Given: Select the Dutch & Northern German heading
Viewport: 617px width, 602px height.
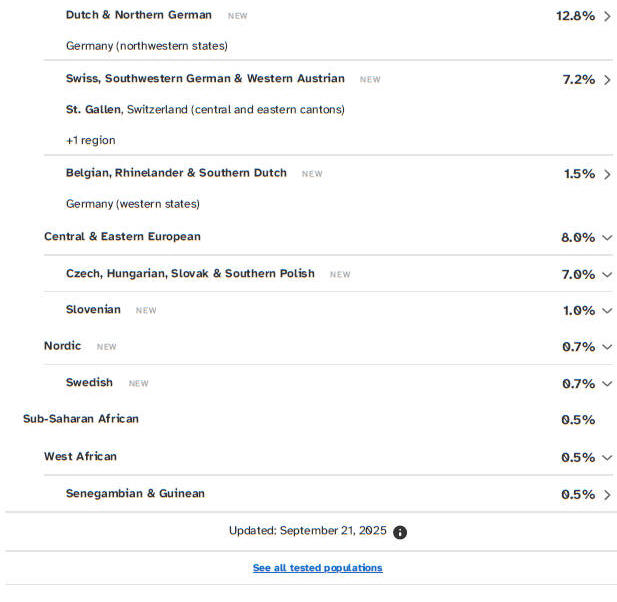Looking at the screenshot, I should tap(139, 15).
